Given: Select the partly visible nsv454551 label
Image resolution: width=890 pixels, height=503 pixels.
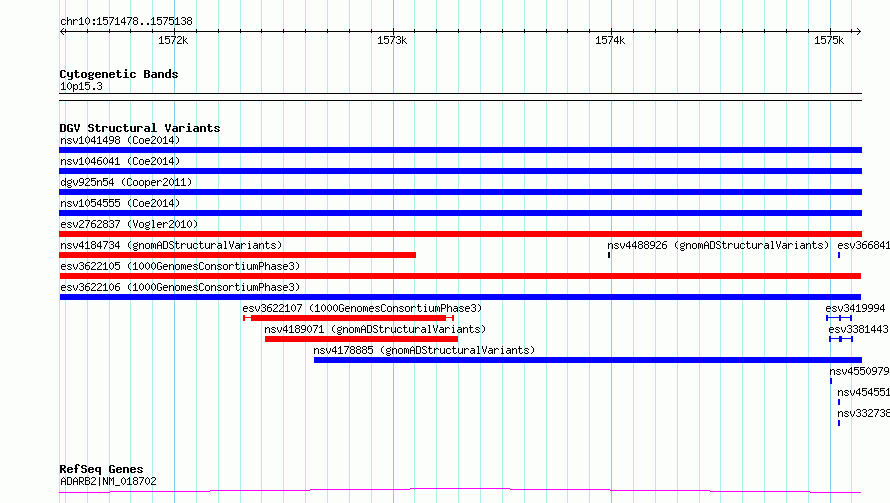Looking at the screenshot, I should tap(863, 392).
